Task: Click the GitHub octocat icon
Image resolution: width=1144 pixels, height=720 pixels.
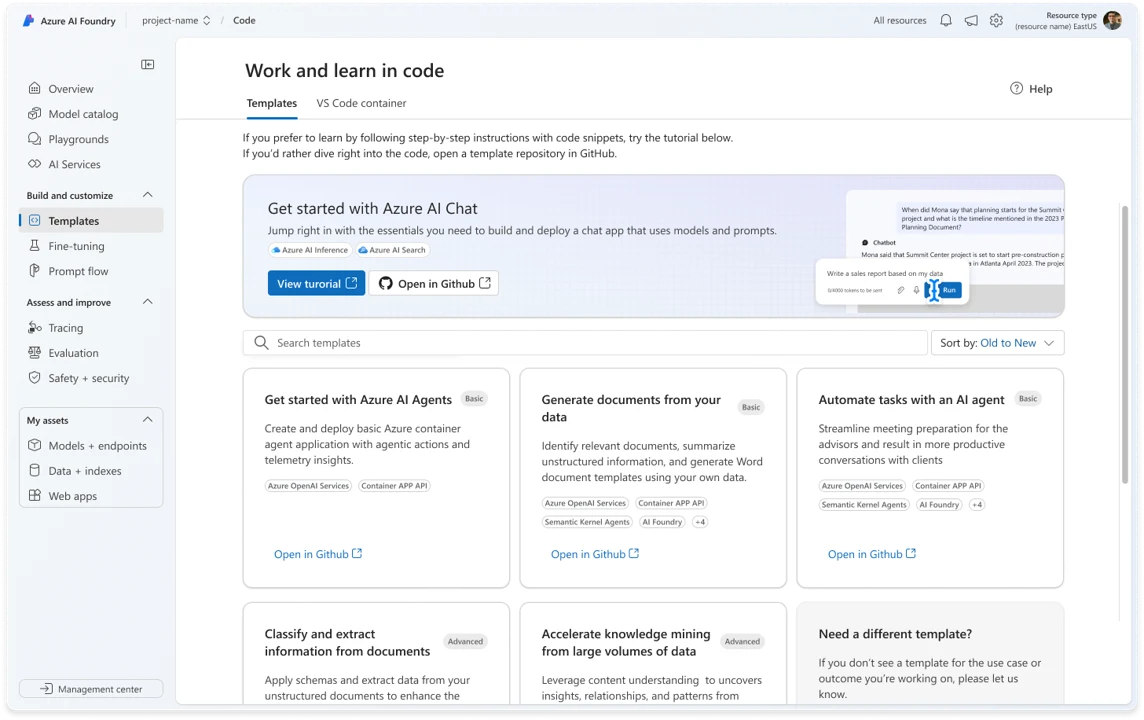Action: click(x=385, y=283)
